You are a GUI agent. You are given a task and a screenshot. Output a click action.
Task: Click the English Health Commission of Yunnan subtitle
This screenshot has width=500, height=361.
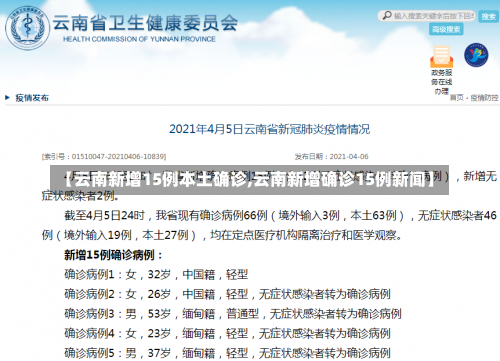tap(139, 39)
